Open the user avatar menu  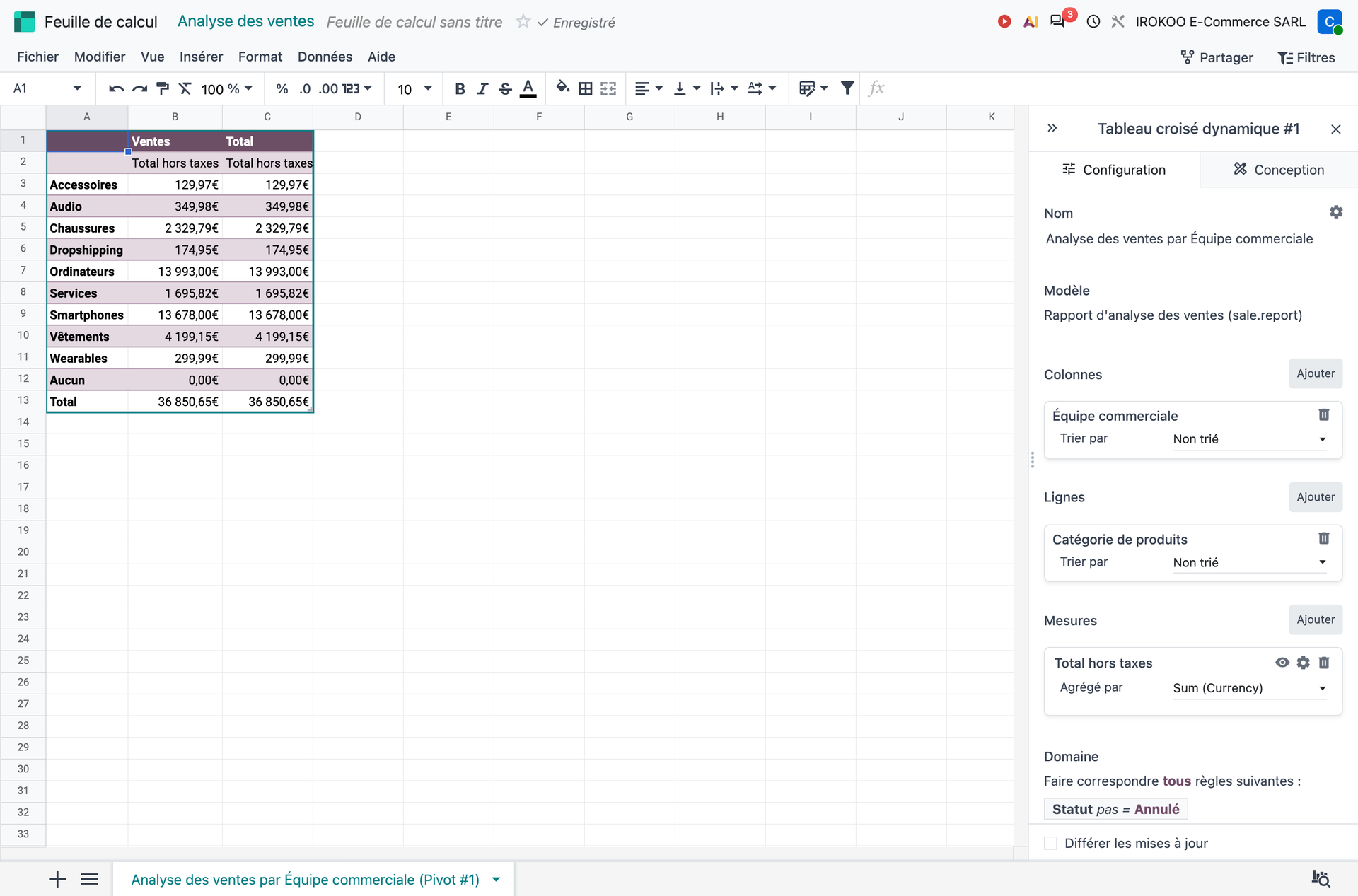[x=1330, y=21]
